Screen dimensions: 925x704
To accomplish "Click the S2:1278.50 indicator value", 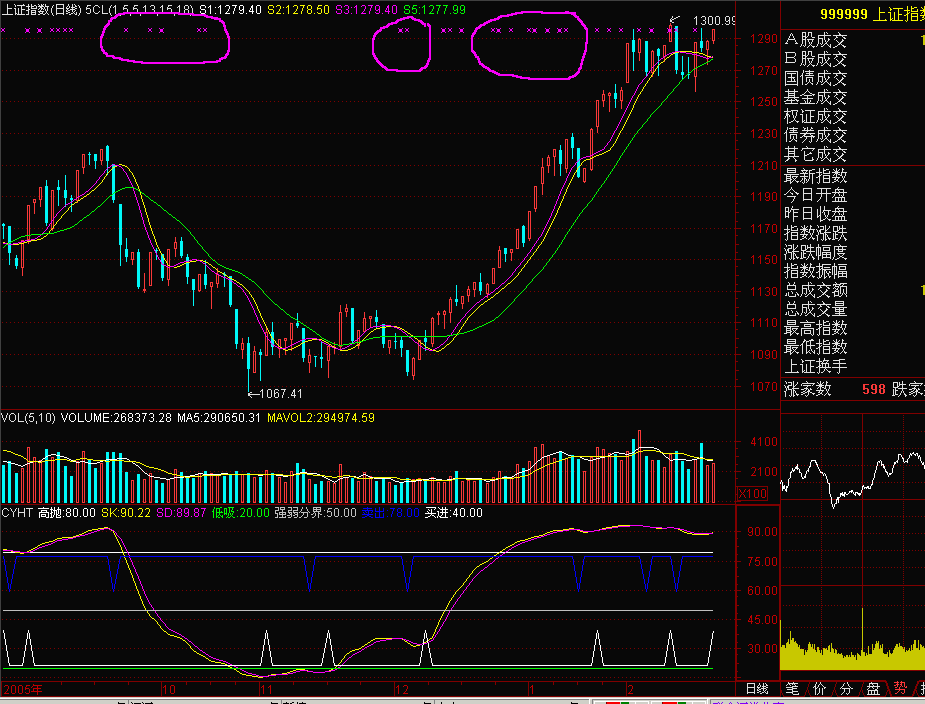I will tap(298, 10).
